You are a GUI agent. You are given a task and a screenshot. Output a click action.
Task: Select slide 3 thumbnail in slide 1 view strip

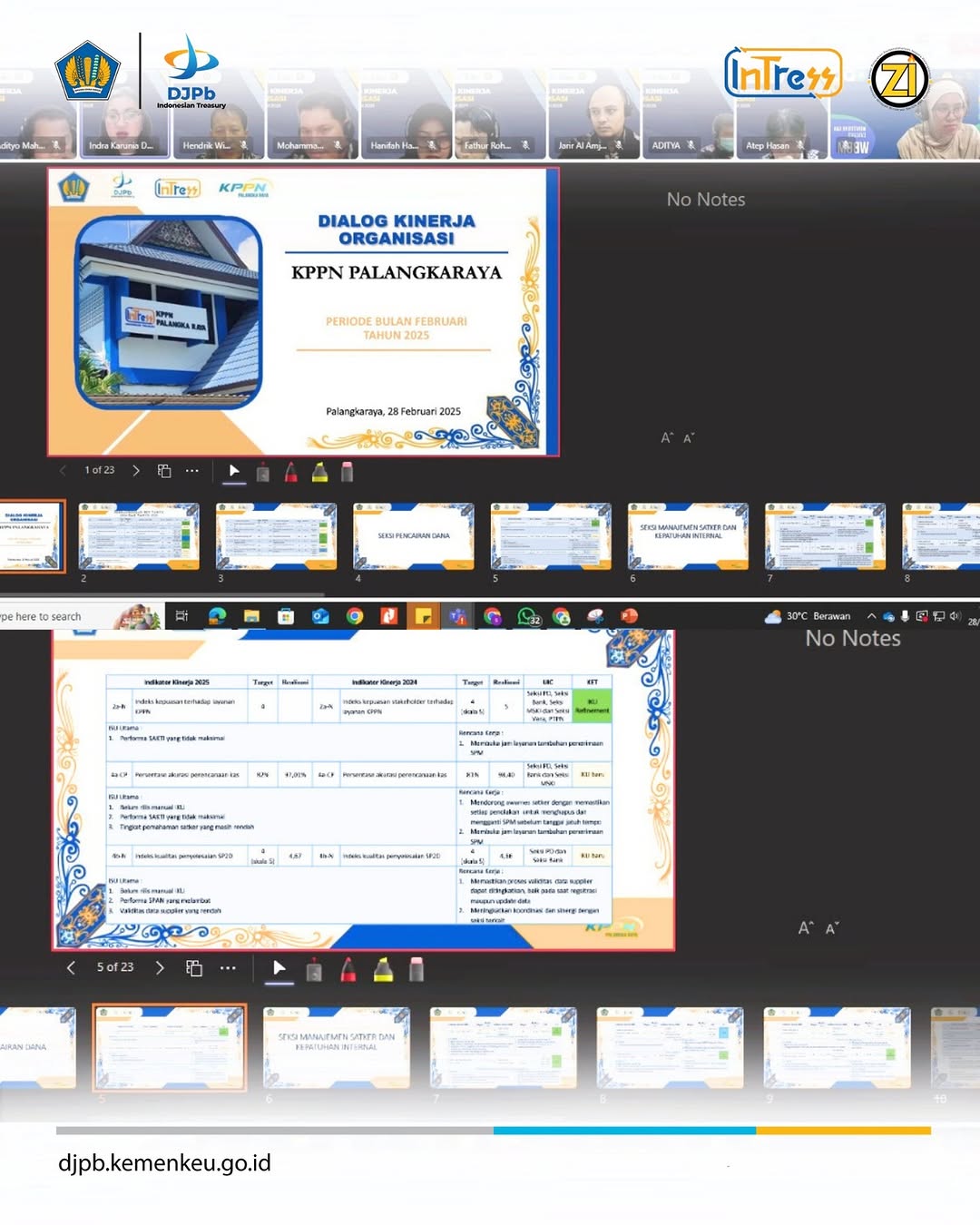coord(276,536)
